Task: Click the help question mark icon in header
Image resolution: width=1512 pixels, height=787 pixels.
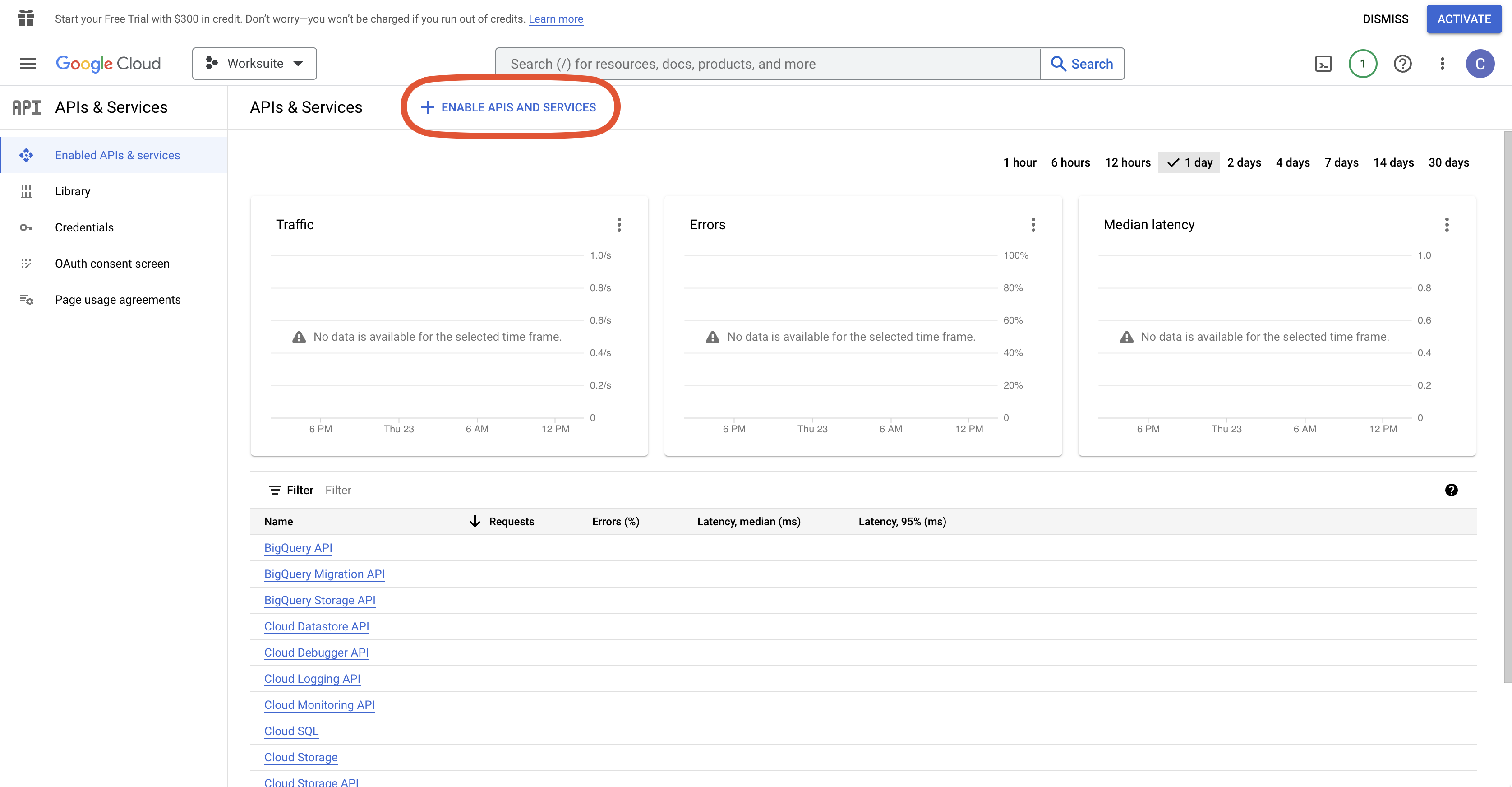Action: point(1402,64)
